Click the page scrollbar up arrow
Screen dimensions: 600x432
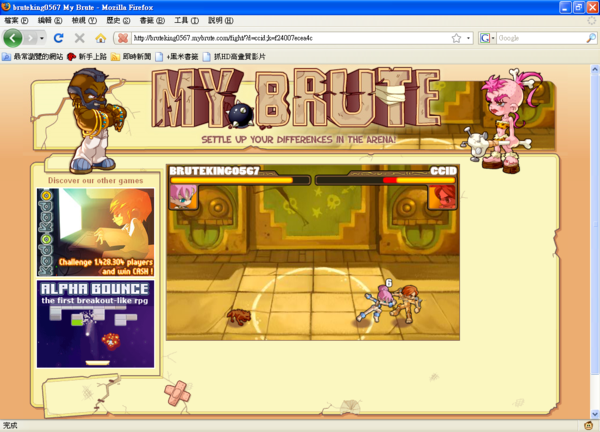(595, 69)
